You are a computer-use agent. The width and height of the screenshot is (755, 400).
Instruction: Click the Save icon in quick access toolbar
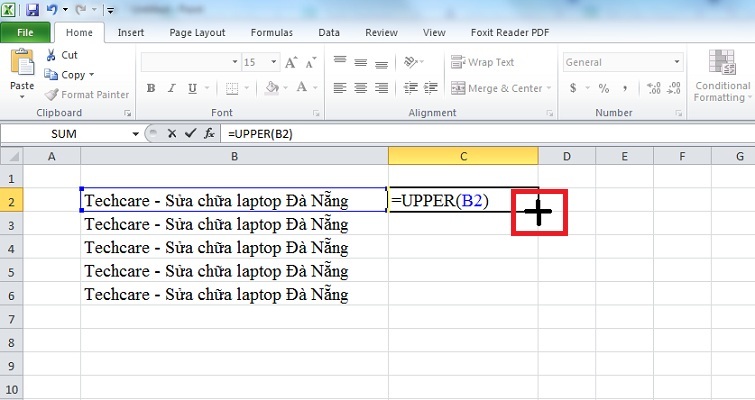click(x=32, y=10)
